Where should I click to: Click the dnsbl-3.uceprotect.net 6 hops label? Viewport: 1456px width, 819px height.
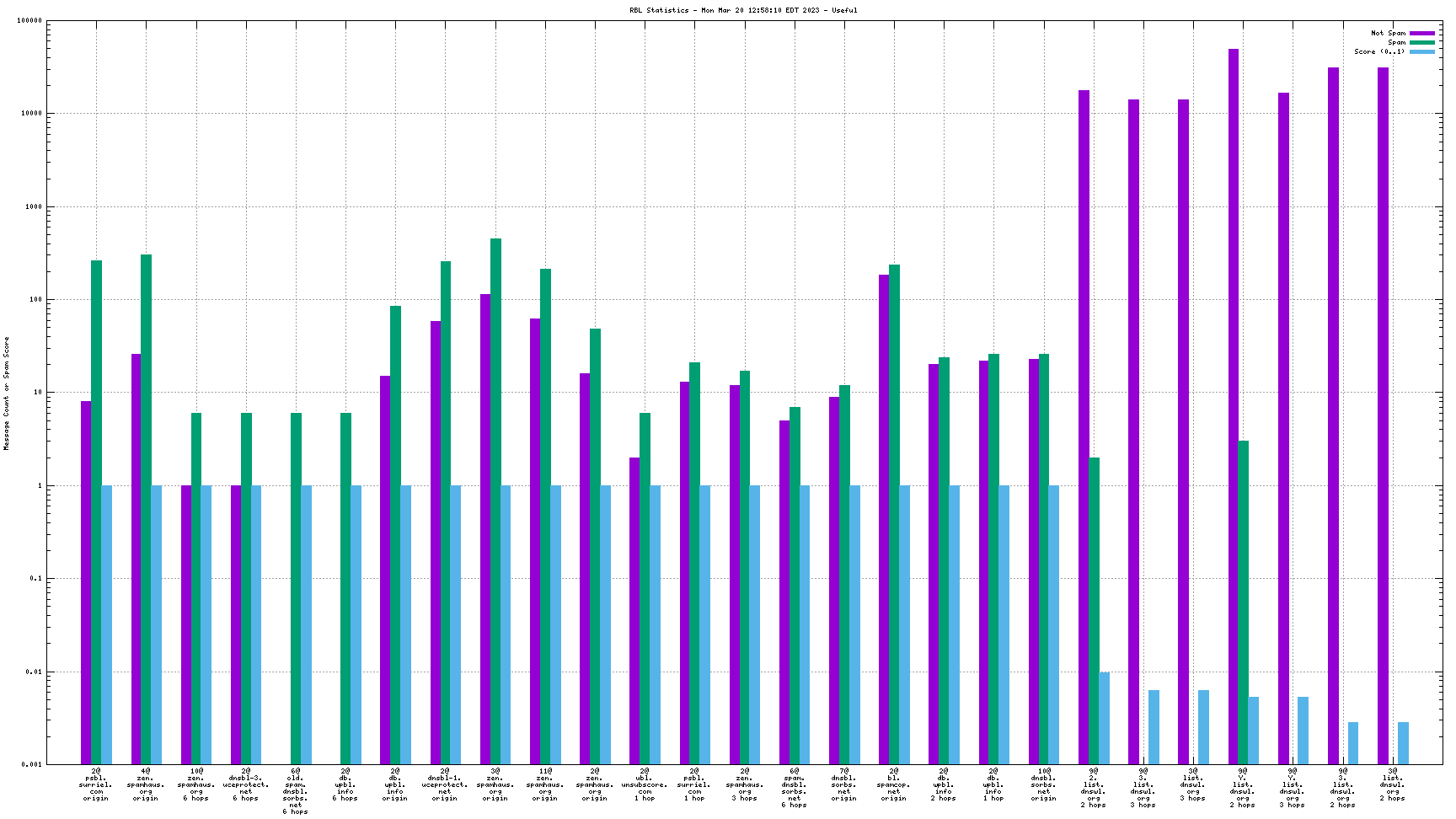pyautogui.click(x=246, y=784)
